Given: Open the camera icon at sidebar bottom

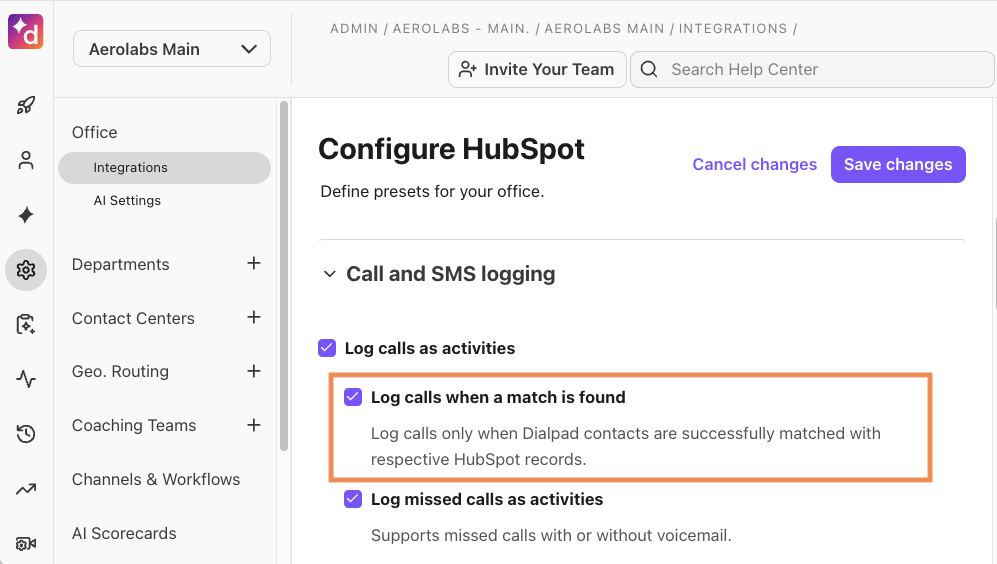Looking at the screenshot, I should click(x=26, y=544).
